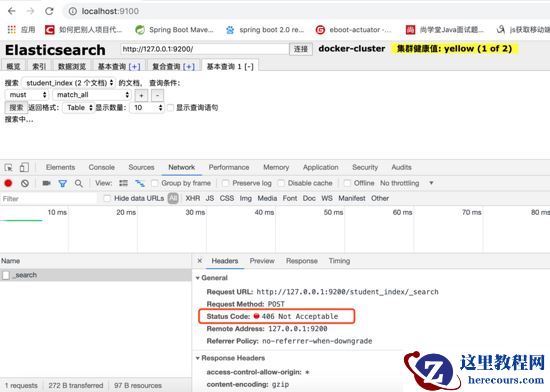Click the 搜索 search button
Screen dimensions: 550x392
[x=16, y=108]
